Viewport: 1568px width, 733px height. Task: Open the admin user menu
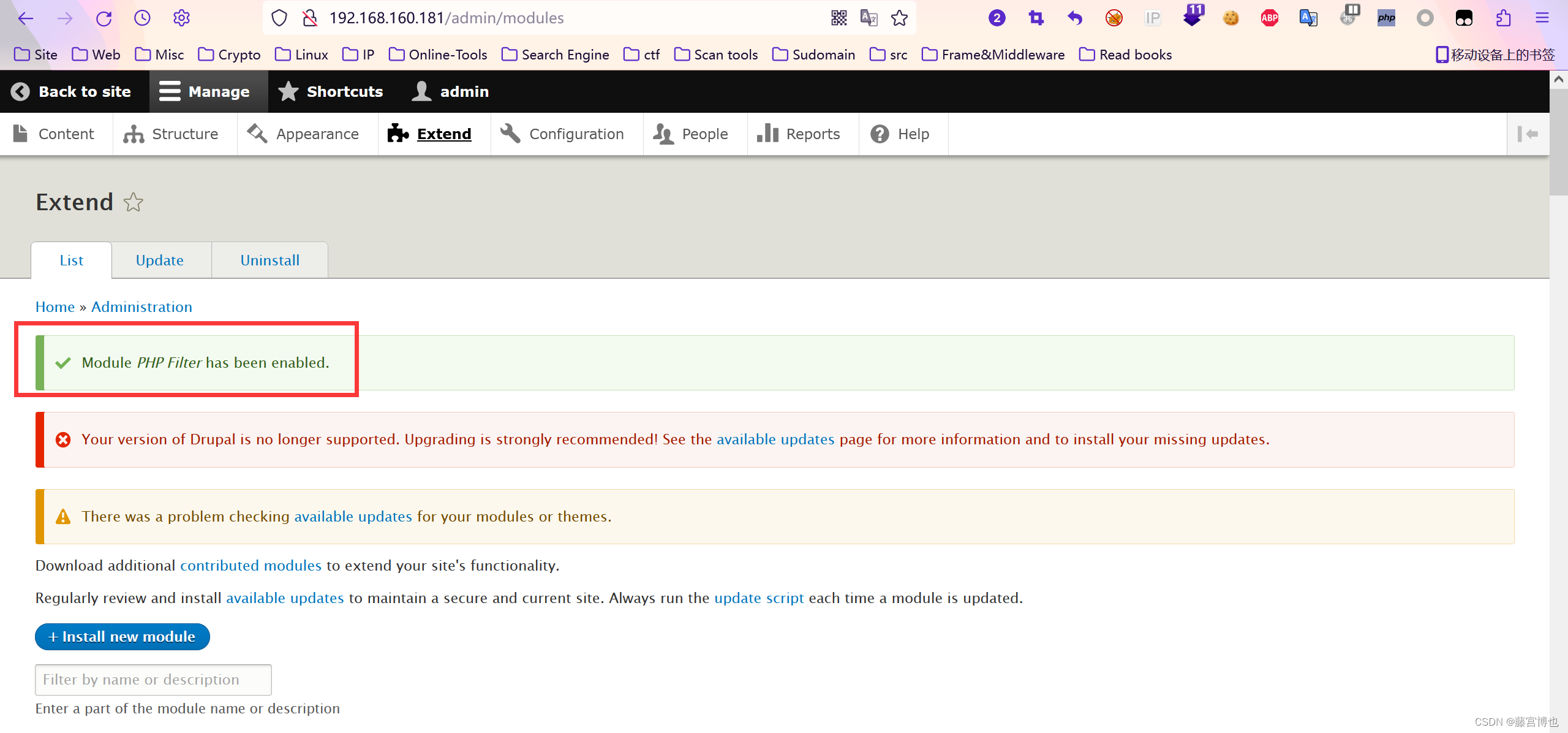(450, 91)
